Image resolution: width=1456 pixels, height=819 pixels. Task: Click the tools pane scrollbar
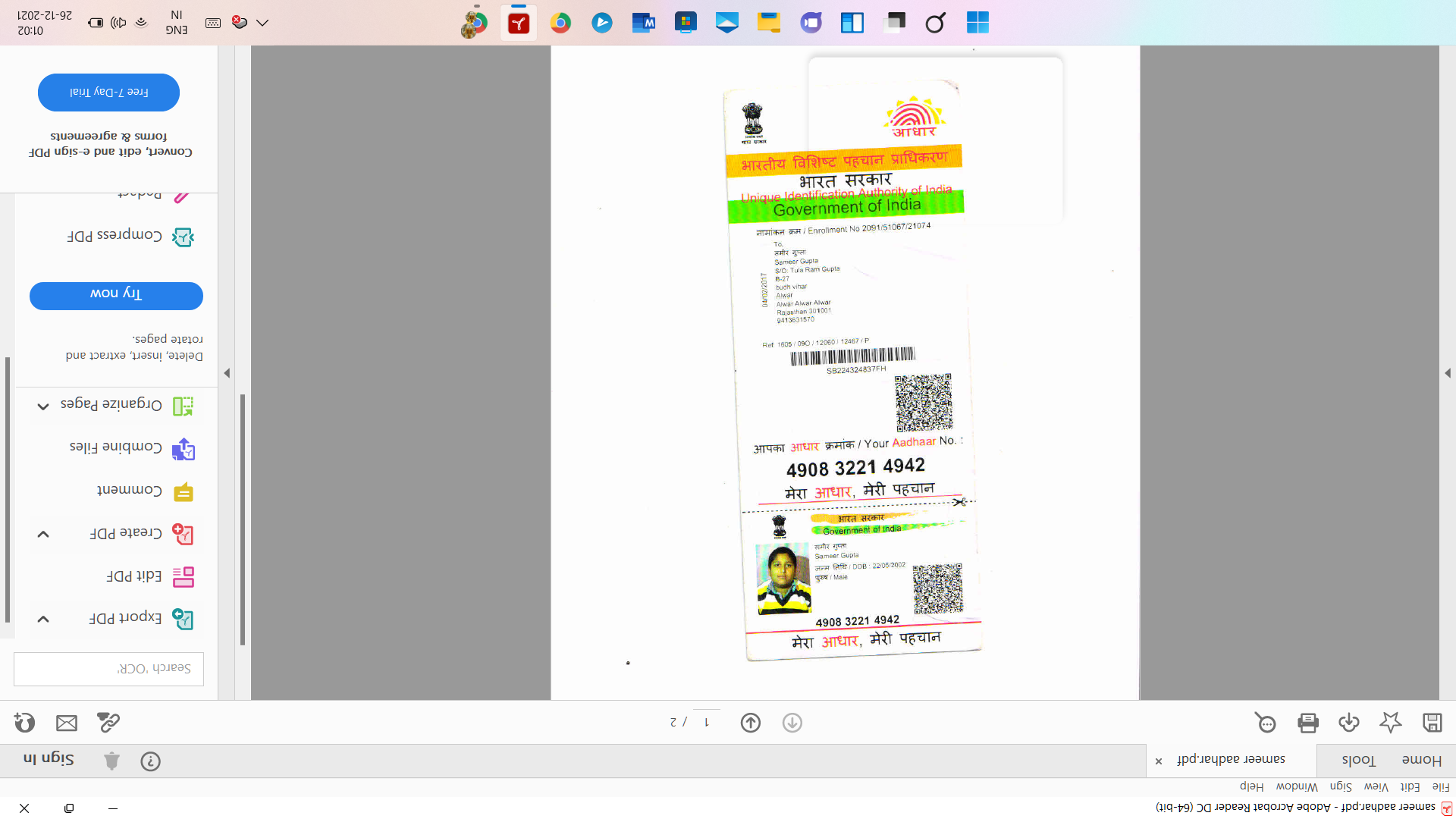[x=8, y=489]
